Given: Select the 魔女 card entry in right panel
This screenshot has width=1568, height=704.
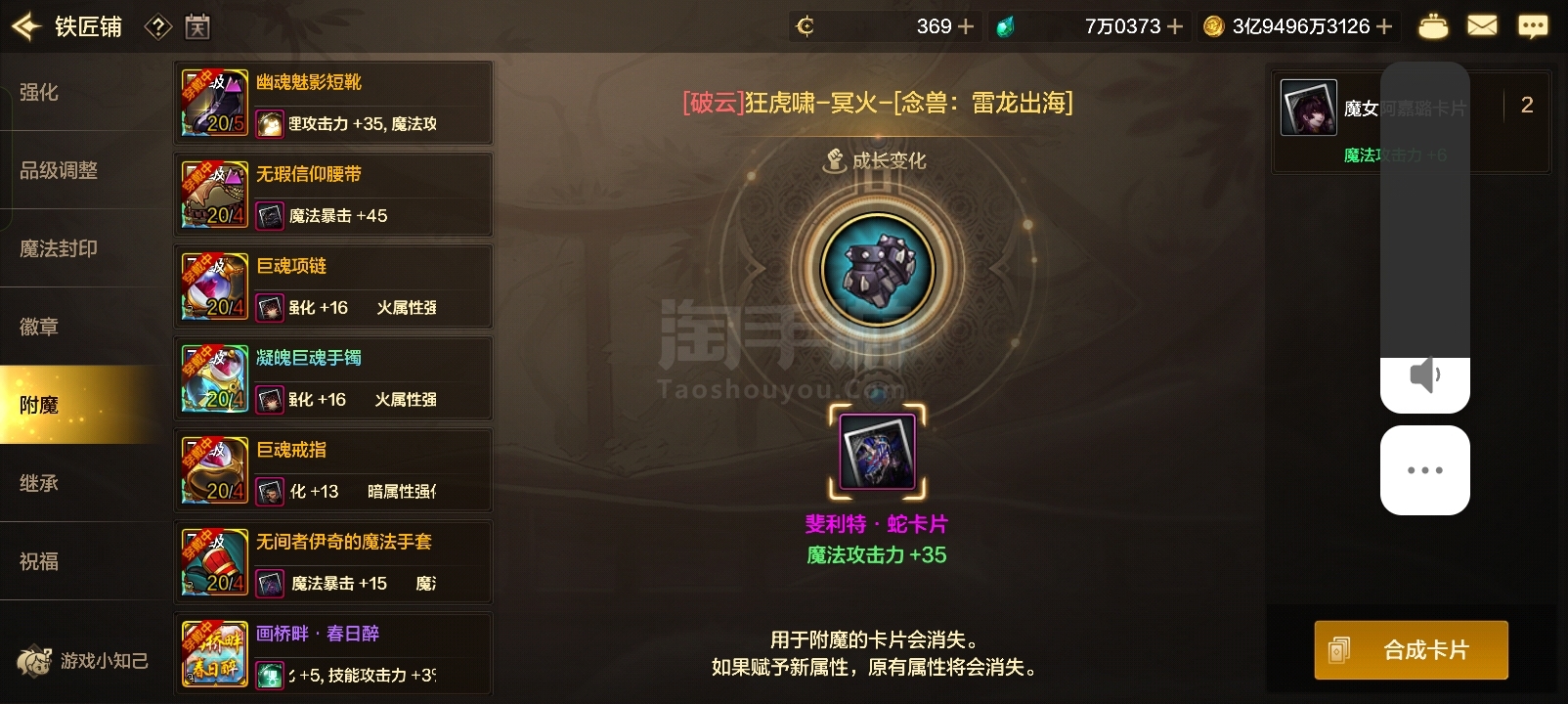Looking at the screenshot, I should pyautogui.click(x=1411, y=122).
